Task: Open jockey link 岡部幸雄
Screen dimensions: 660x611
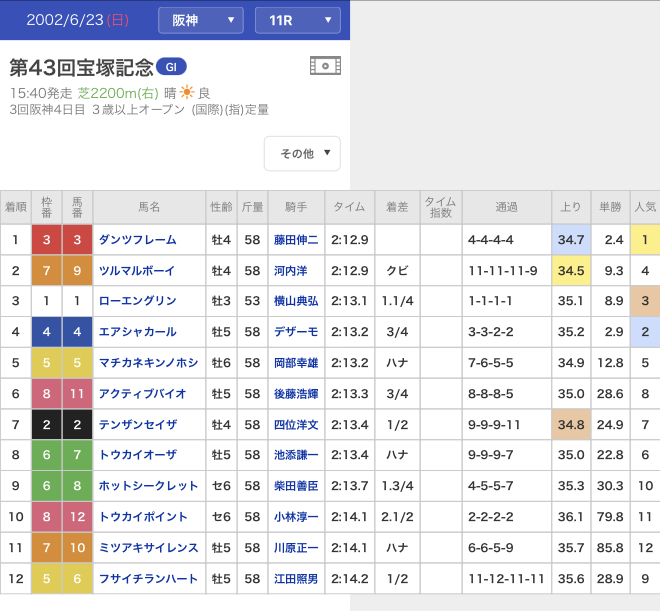Action: [x=296, y=363]
